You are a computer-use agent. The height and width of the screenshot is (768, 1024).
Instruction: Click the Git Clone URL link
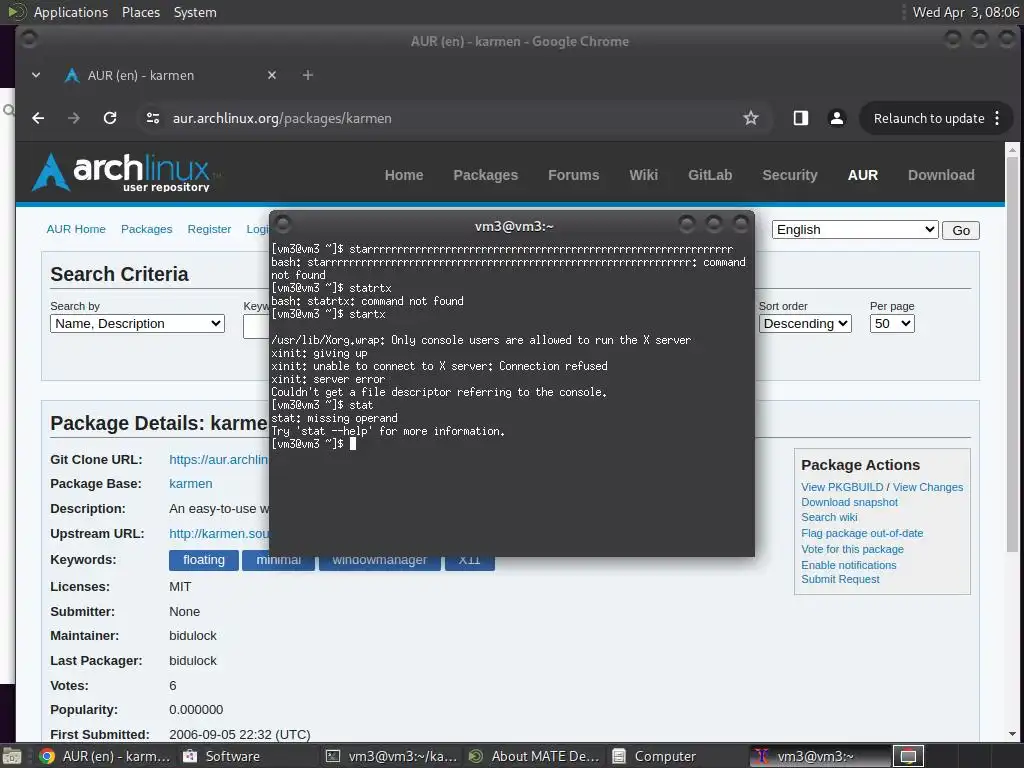218,460
